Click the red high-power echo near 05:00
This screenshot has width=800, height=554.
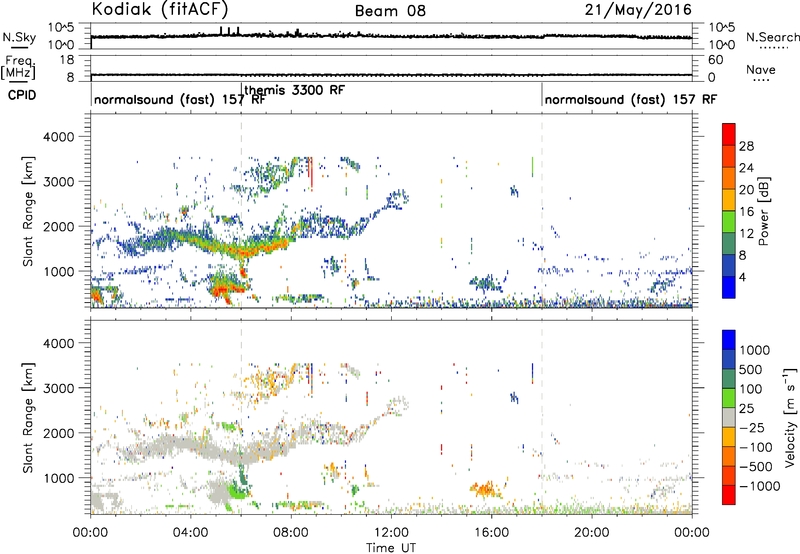[222, 292]
